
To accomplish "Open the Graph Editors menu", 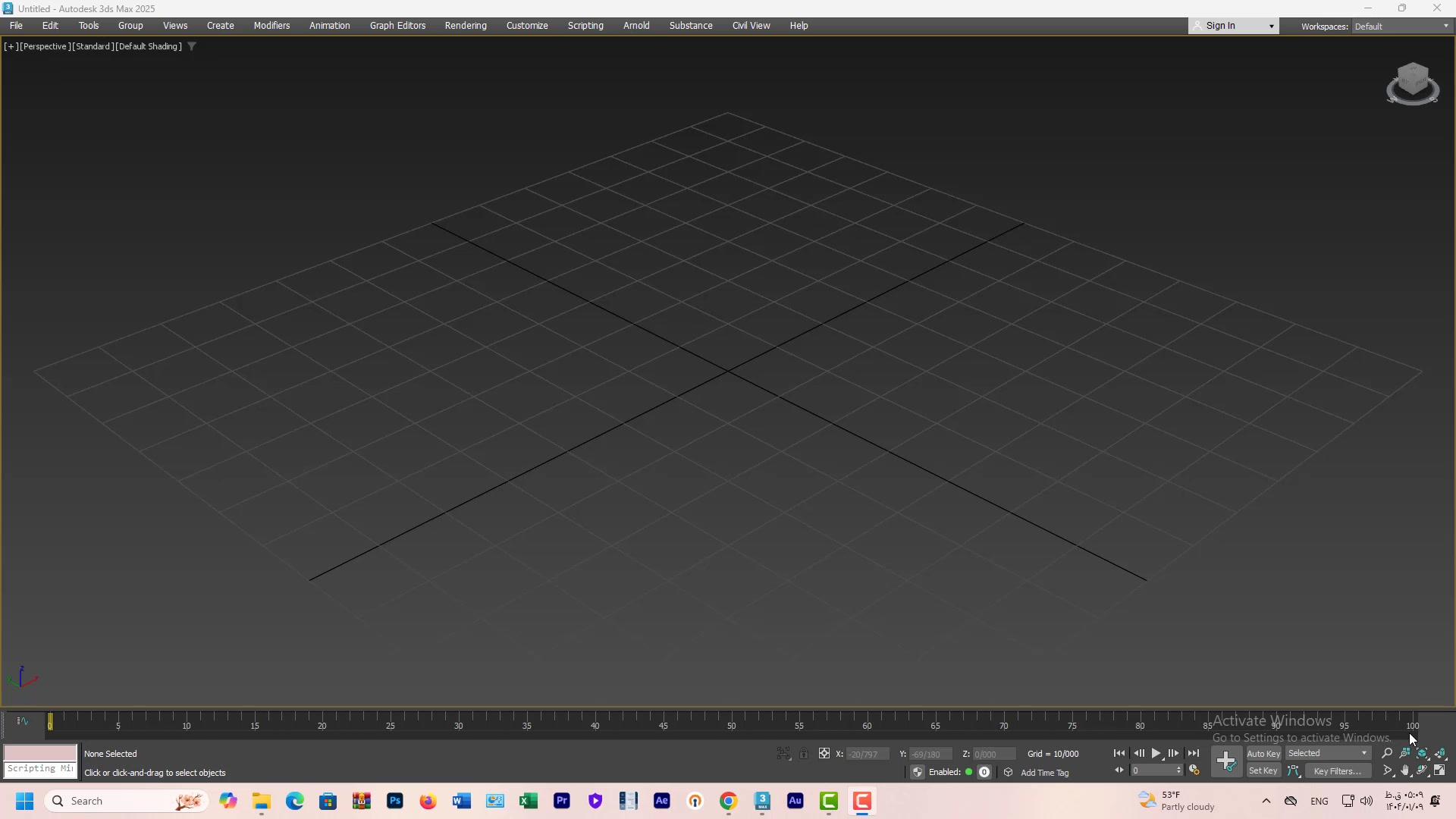I will [x=397, y=26].
